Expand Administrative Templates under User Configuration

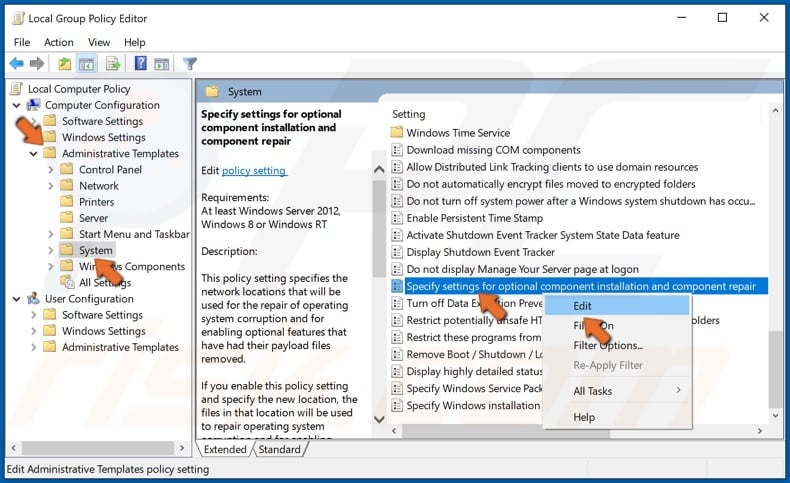(x=34, y=347)
